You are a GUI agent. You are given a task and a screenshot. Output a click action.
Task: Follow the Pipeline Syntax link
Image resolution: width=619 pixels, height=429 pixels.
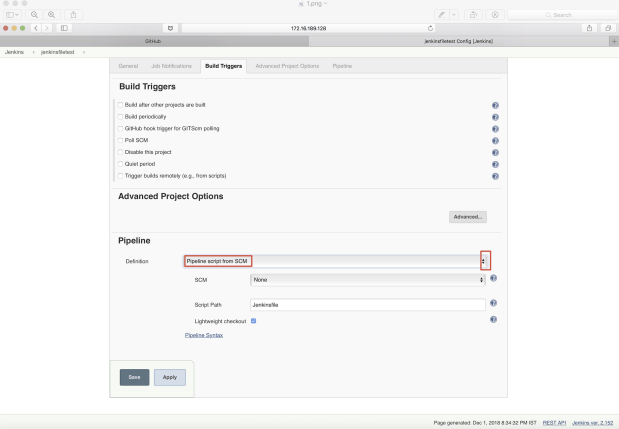(204, 335)
